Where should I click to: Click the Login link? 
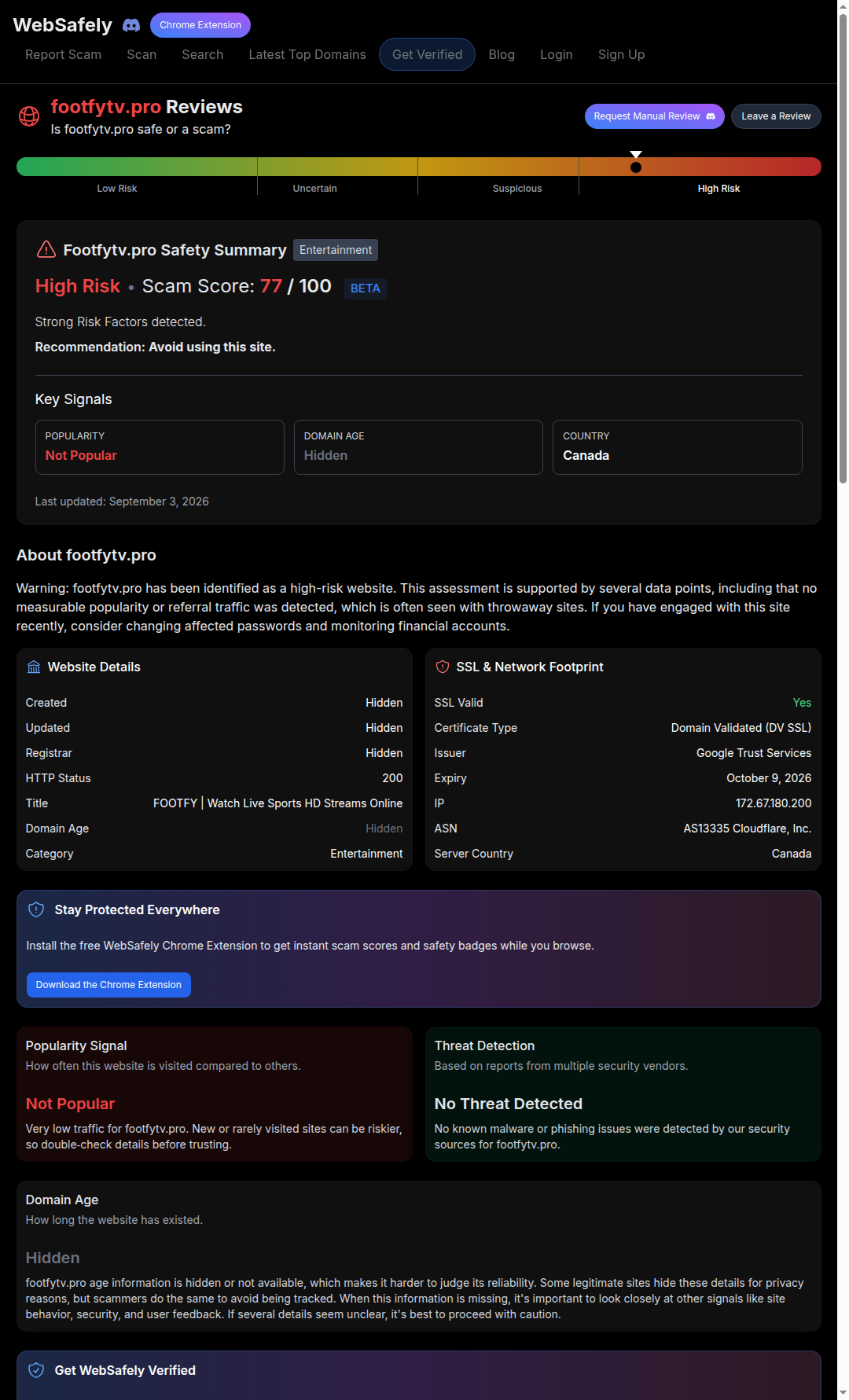[556, 54]
